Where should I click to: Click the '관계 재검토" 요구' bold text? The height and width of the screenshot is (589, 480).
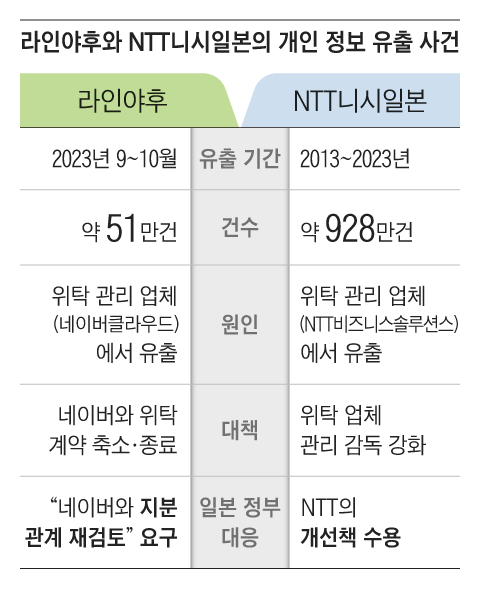click(x=101, y=537)
